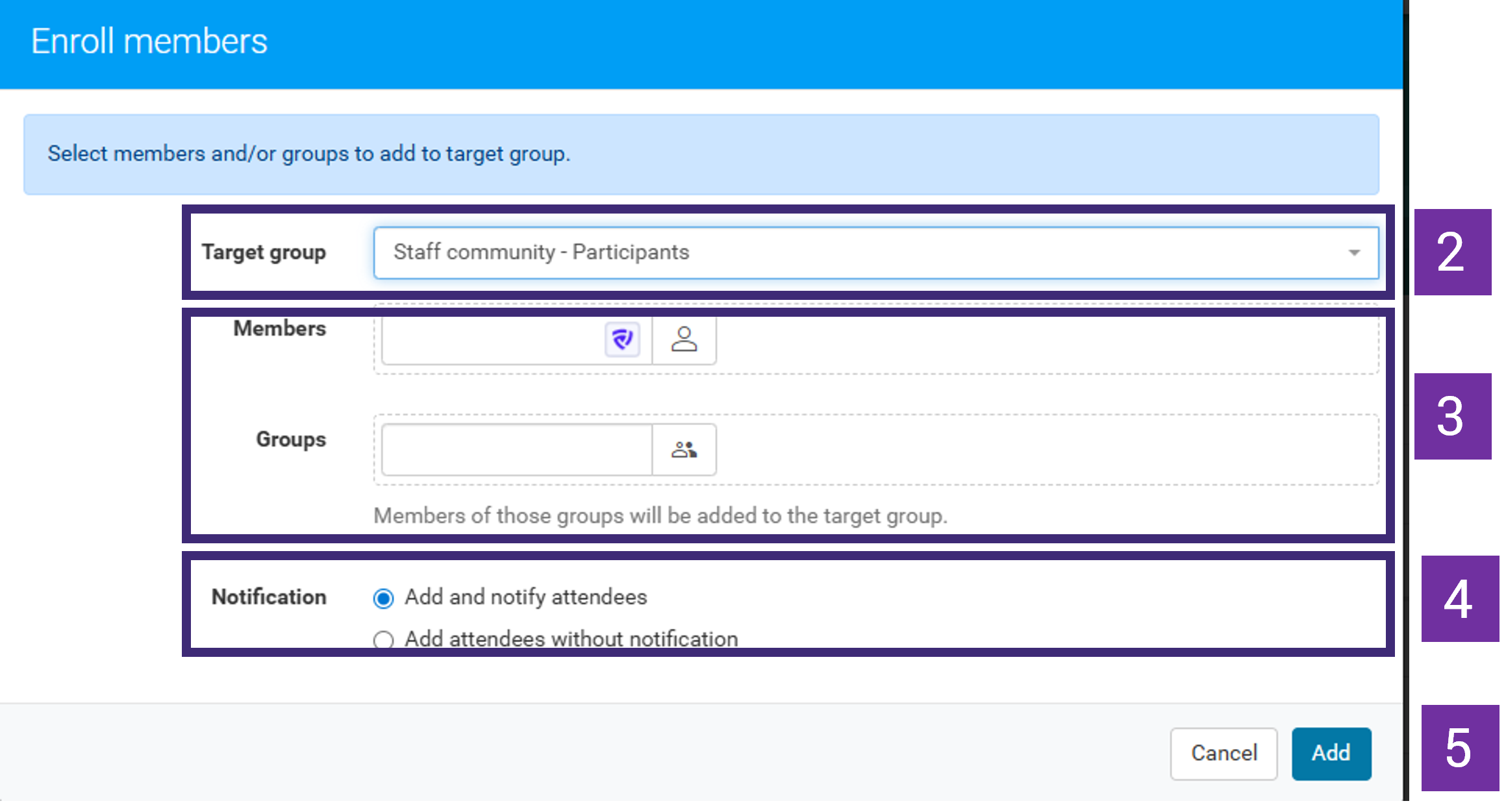
Task: Select Add and notify attendees radio
Action: tap(383, 598)
